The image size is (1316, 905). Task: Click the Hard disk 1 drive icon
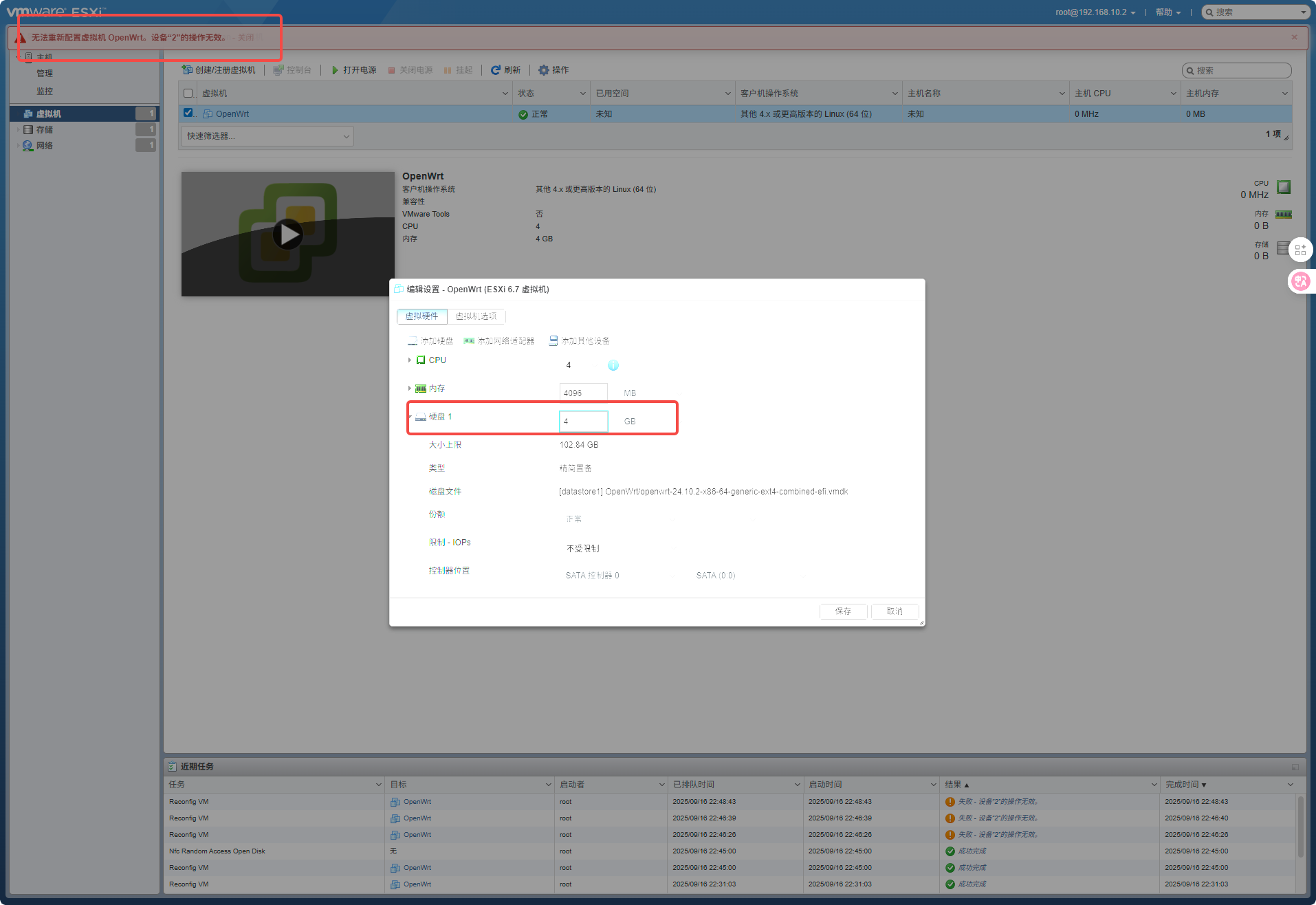pos(421,417)
